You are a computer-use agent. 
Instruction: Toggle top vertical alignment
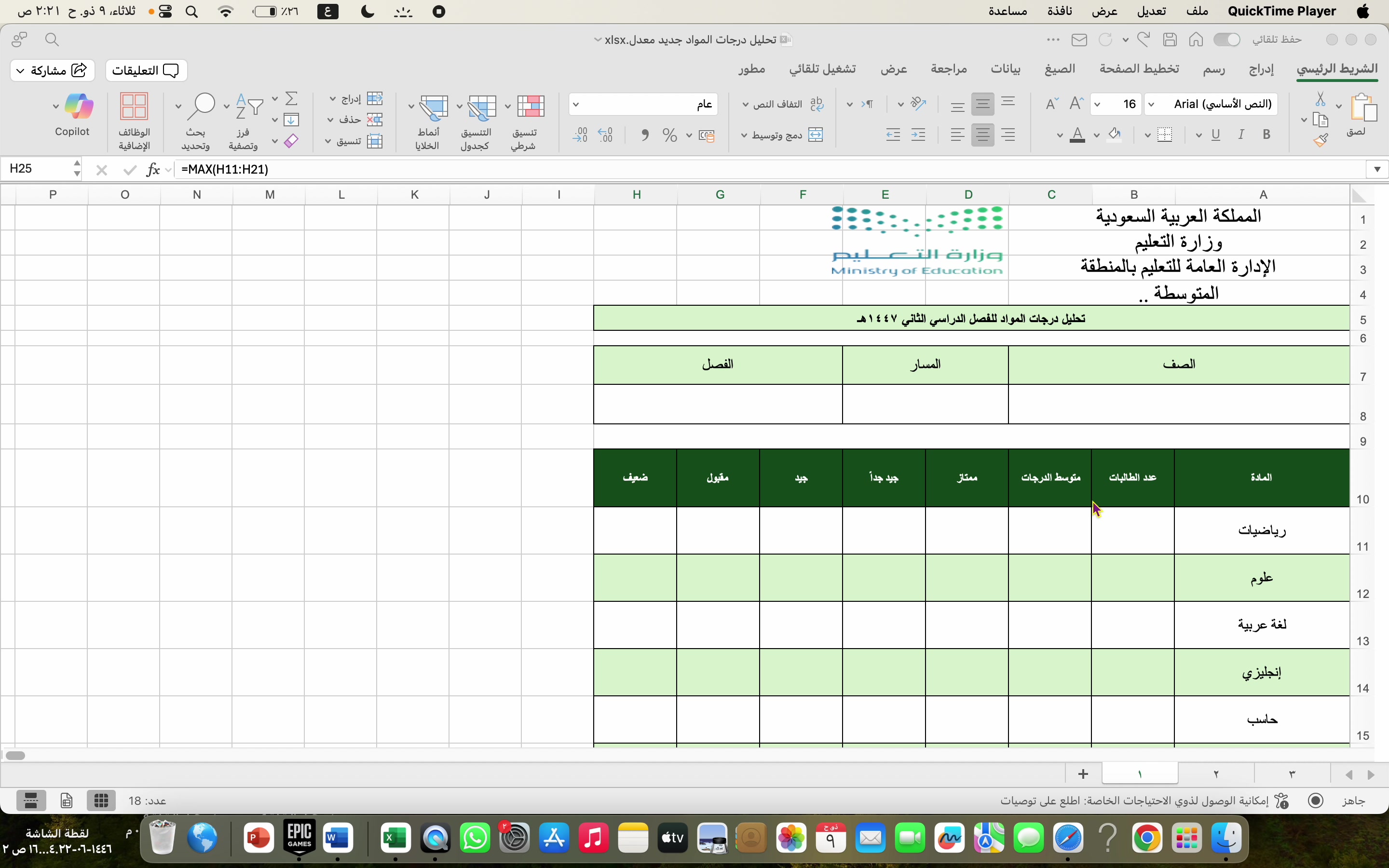(x=1008, y=102)
